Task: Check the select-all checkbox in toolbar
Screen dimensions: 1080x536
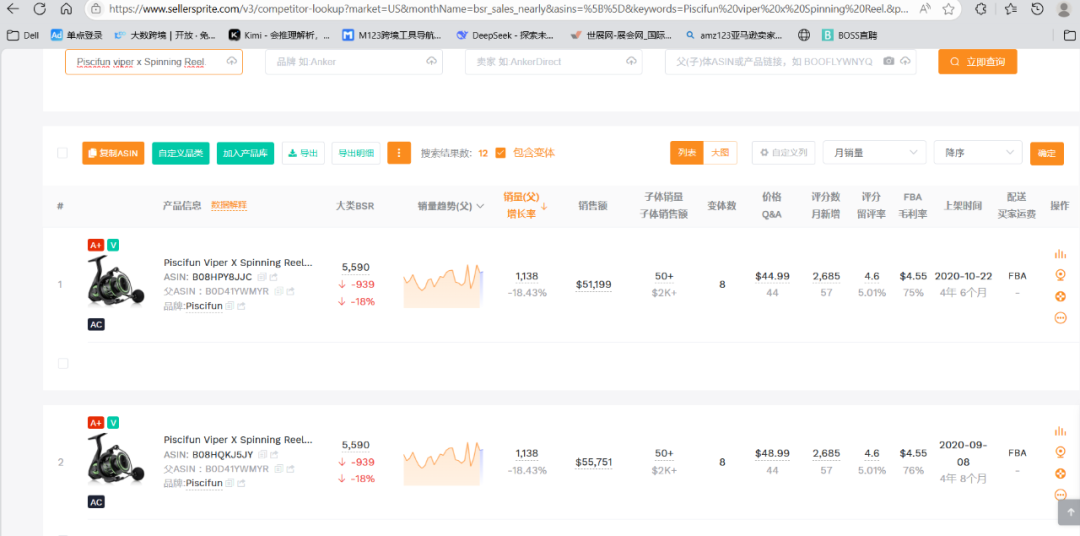Action: tap(62, 153)
